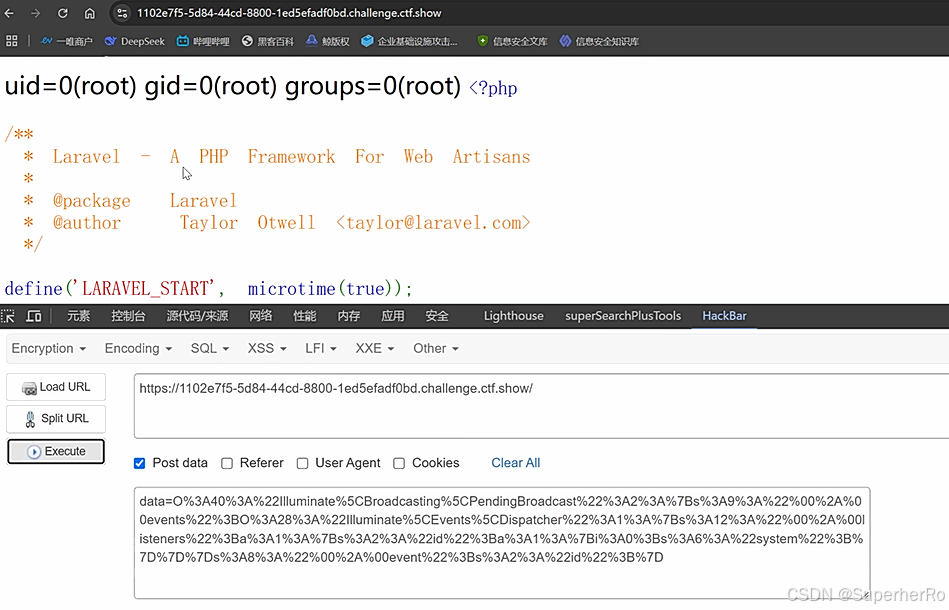Open the 信息安全知识库 bookmark
The height and width of the screenshot is (610, 949).
tap(599, 41)
